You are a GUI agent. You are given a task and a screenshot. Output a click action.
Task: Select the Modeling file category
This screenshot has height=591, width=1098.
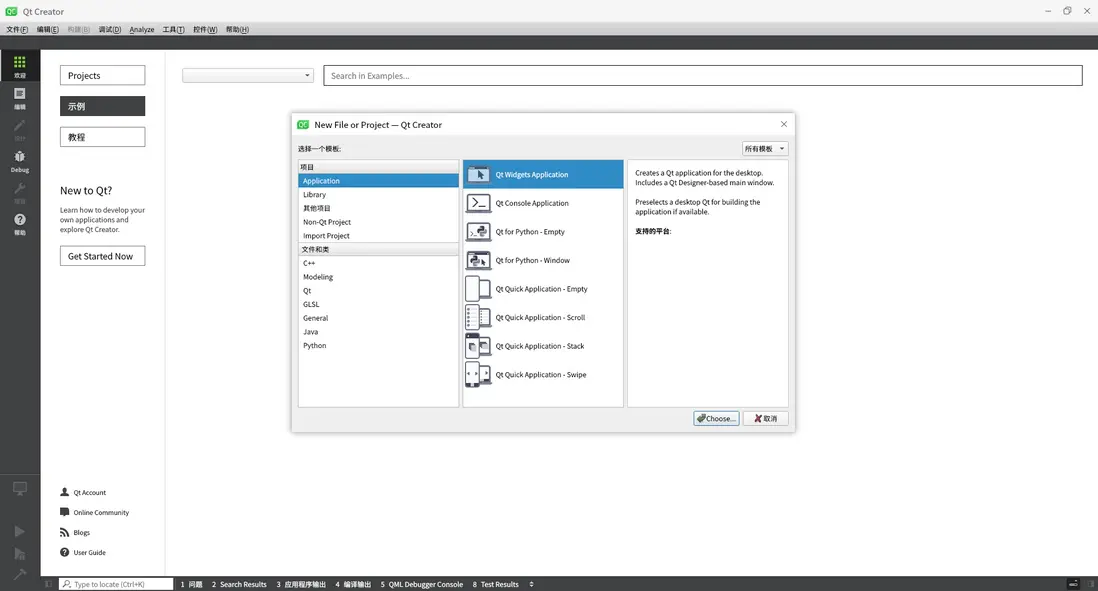tap(378, 277)
